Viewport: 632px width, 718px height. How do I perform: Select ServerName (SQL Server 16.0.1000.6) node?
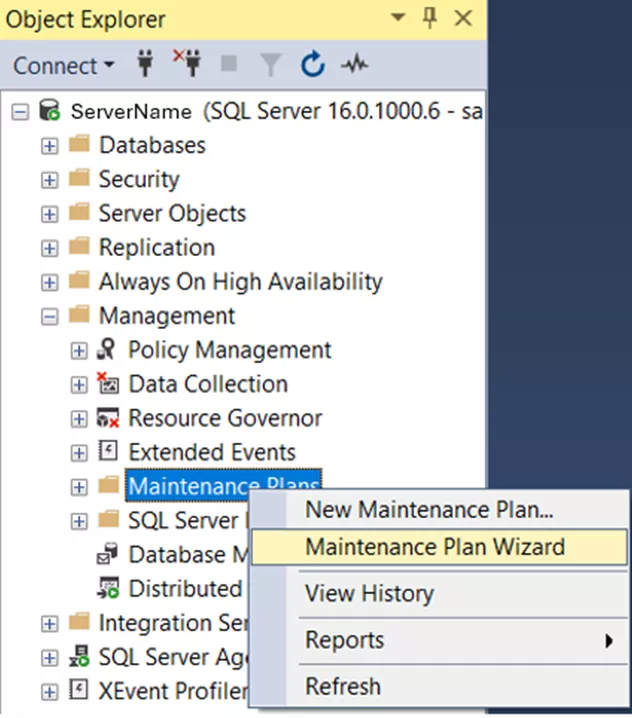[277, 111]
